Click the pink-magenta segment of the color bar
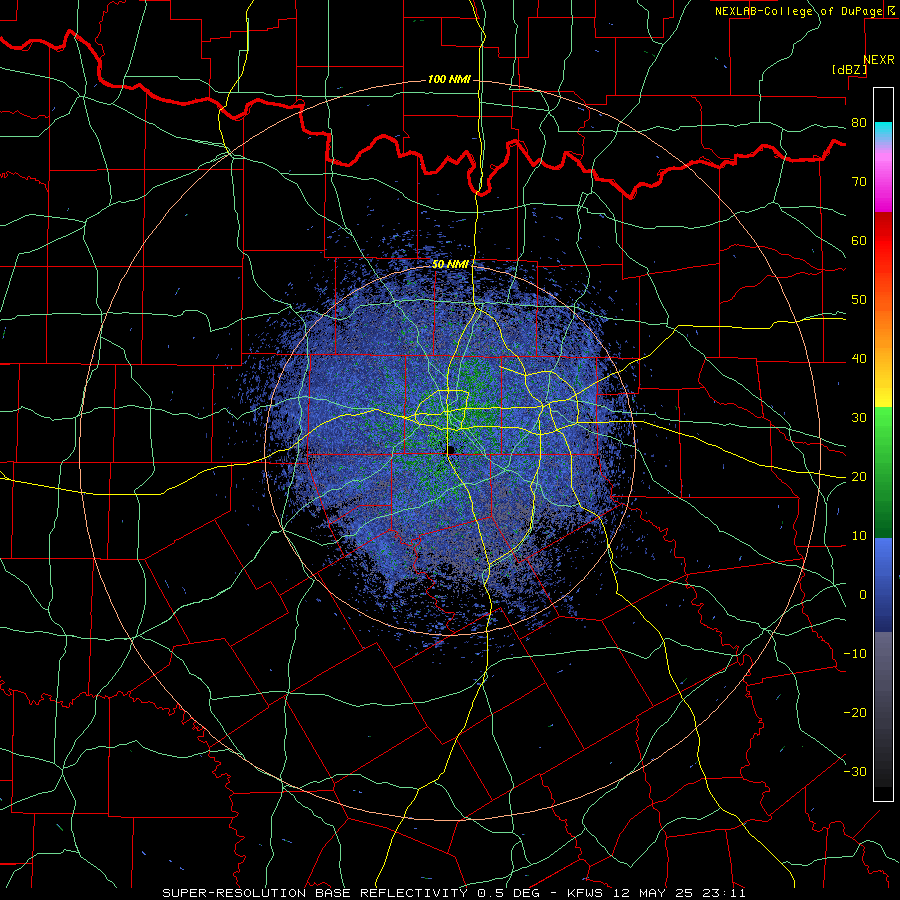This screenshot has height=900, width=900. pyautogui.click(x=883, y=178)
